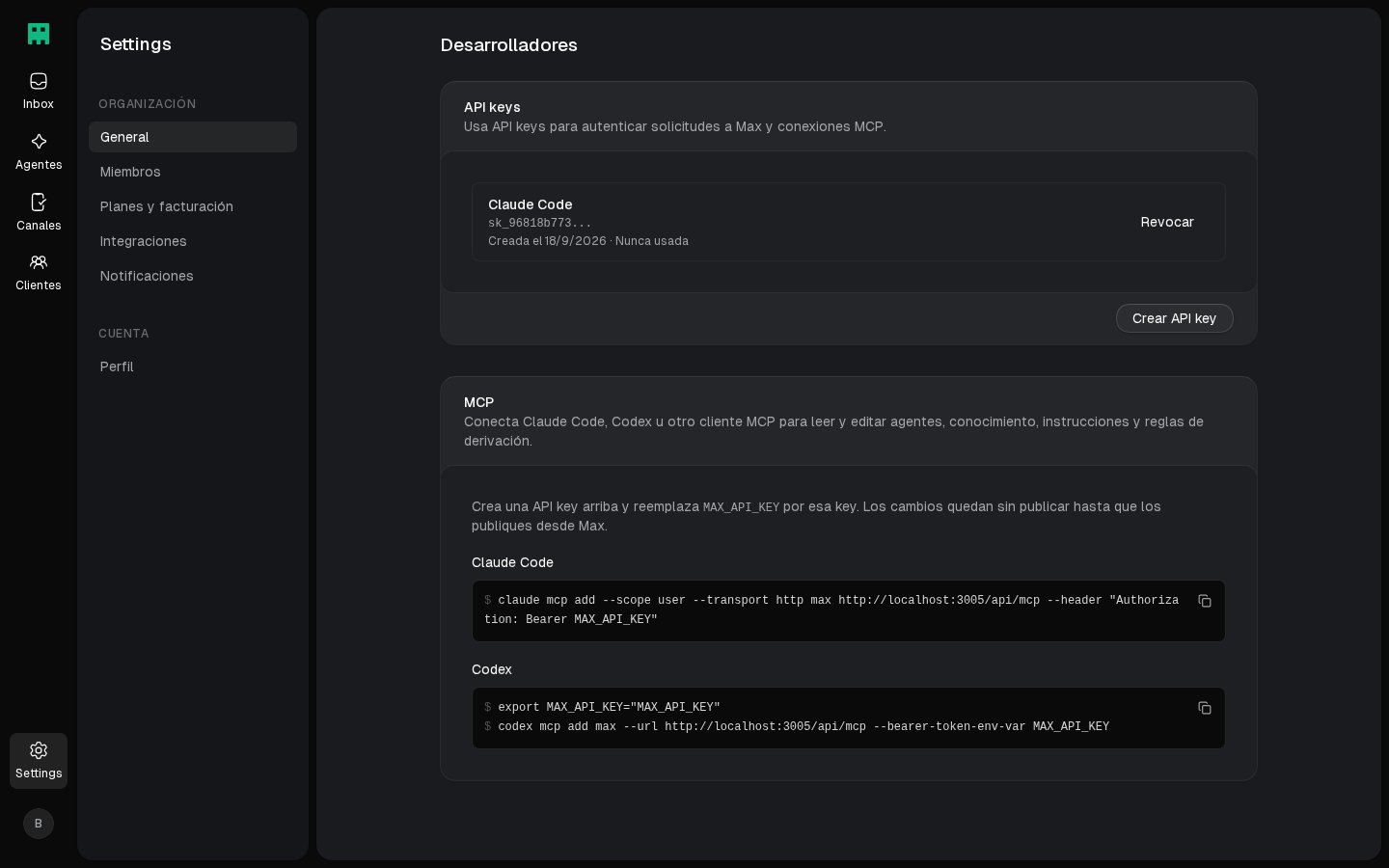Open the Clientes section
Screen dimensions: 1389x868
coord(39,272)
